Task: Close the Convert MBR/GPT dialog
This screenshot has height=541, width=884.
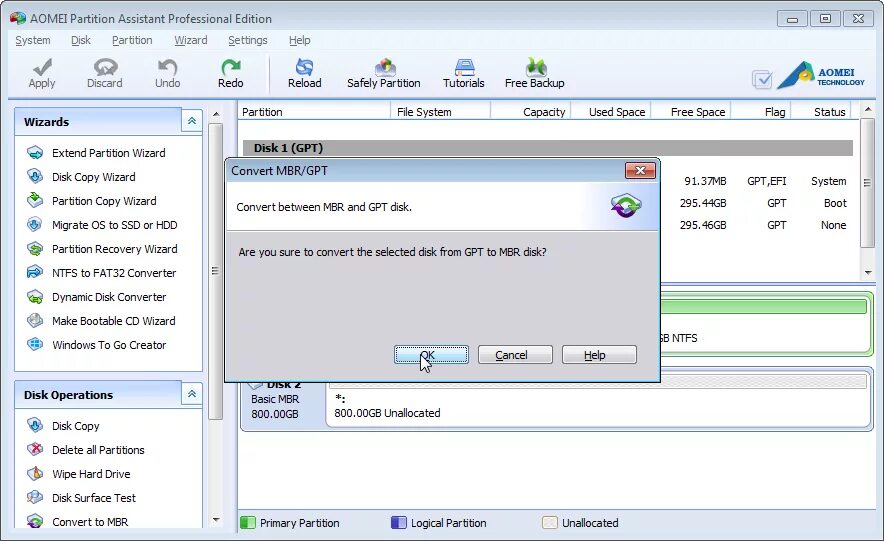Action: (x=640, y=170)
